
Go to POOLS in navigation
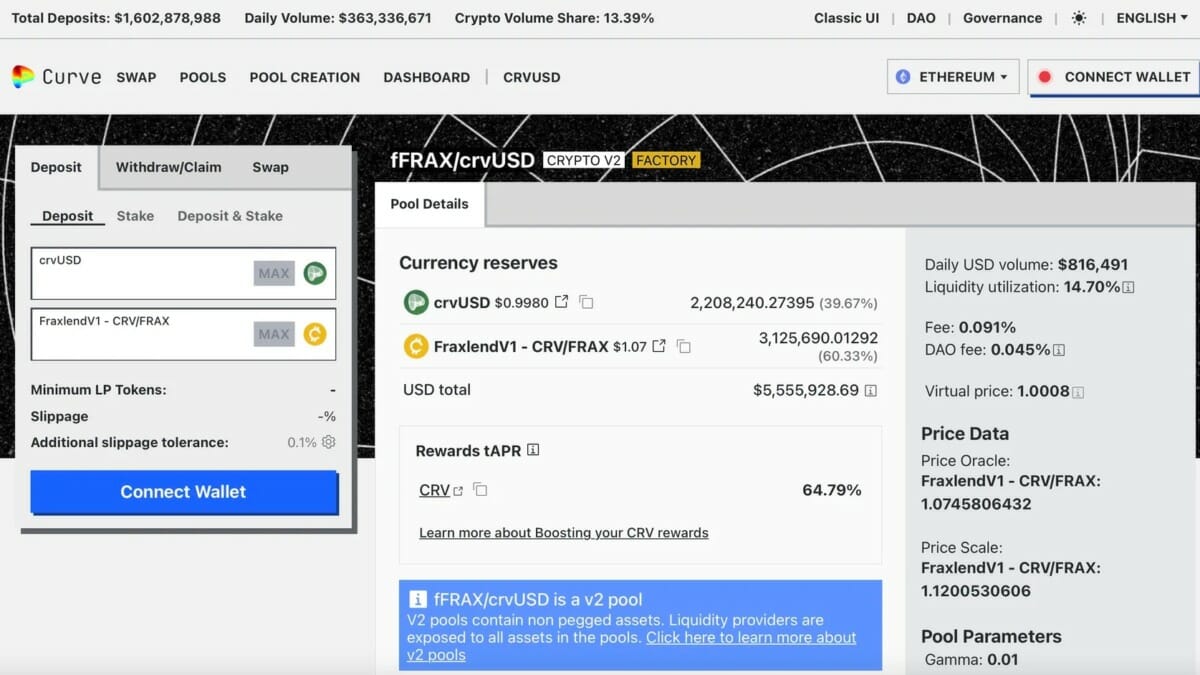tap(203, 77)
